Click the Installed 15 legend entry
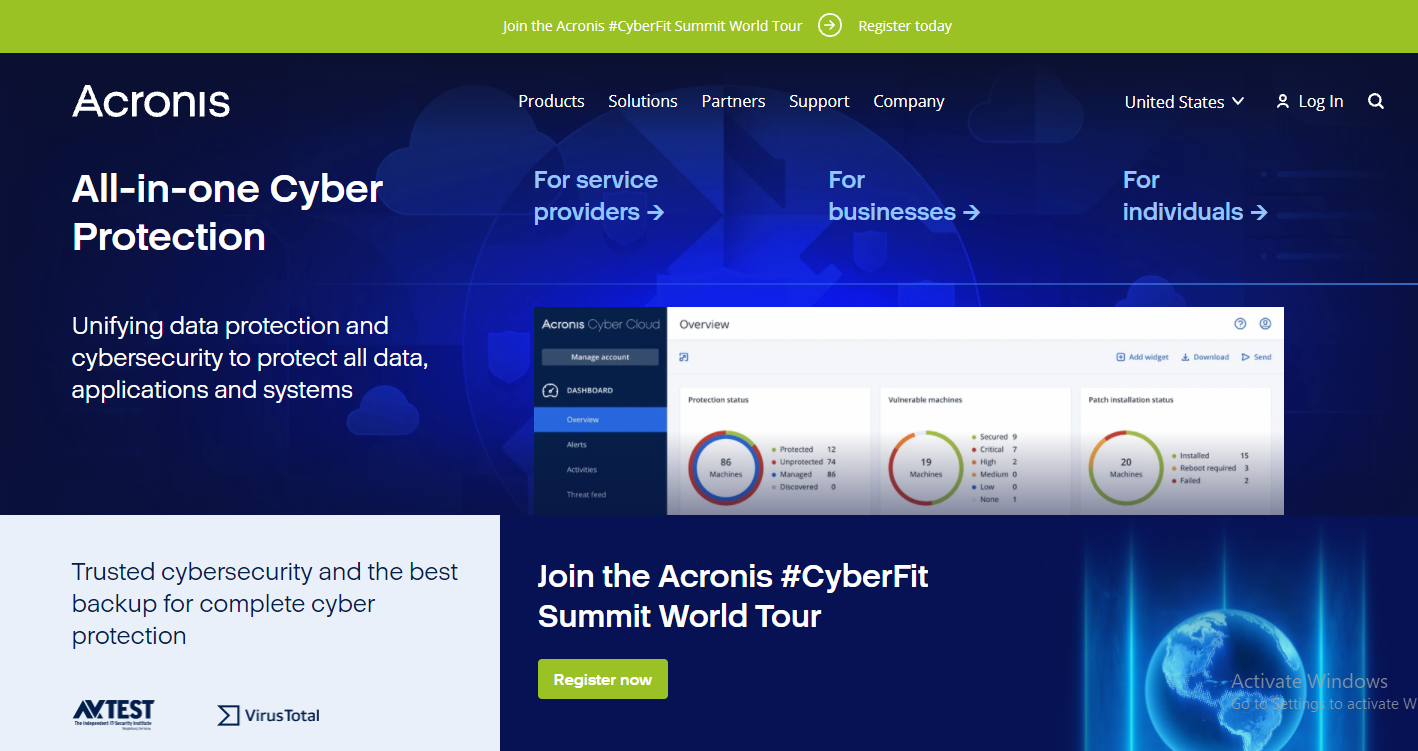This screenshot has height=751, width=1418. [1210, 456]
